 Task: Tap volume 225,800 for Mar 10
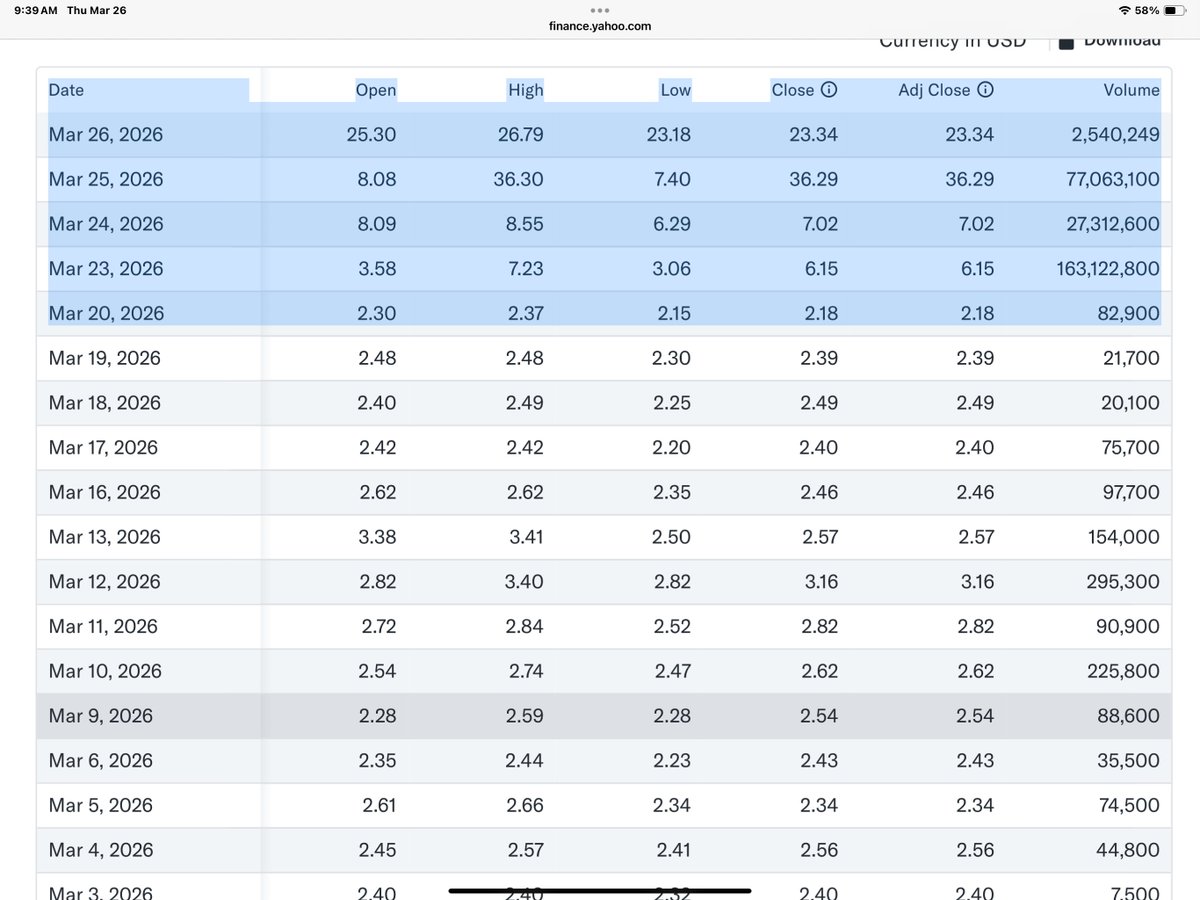point(1124,671)
